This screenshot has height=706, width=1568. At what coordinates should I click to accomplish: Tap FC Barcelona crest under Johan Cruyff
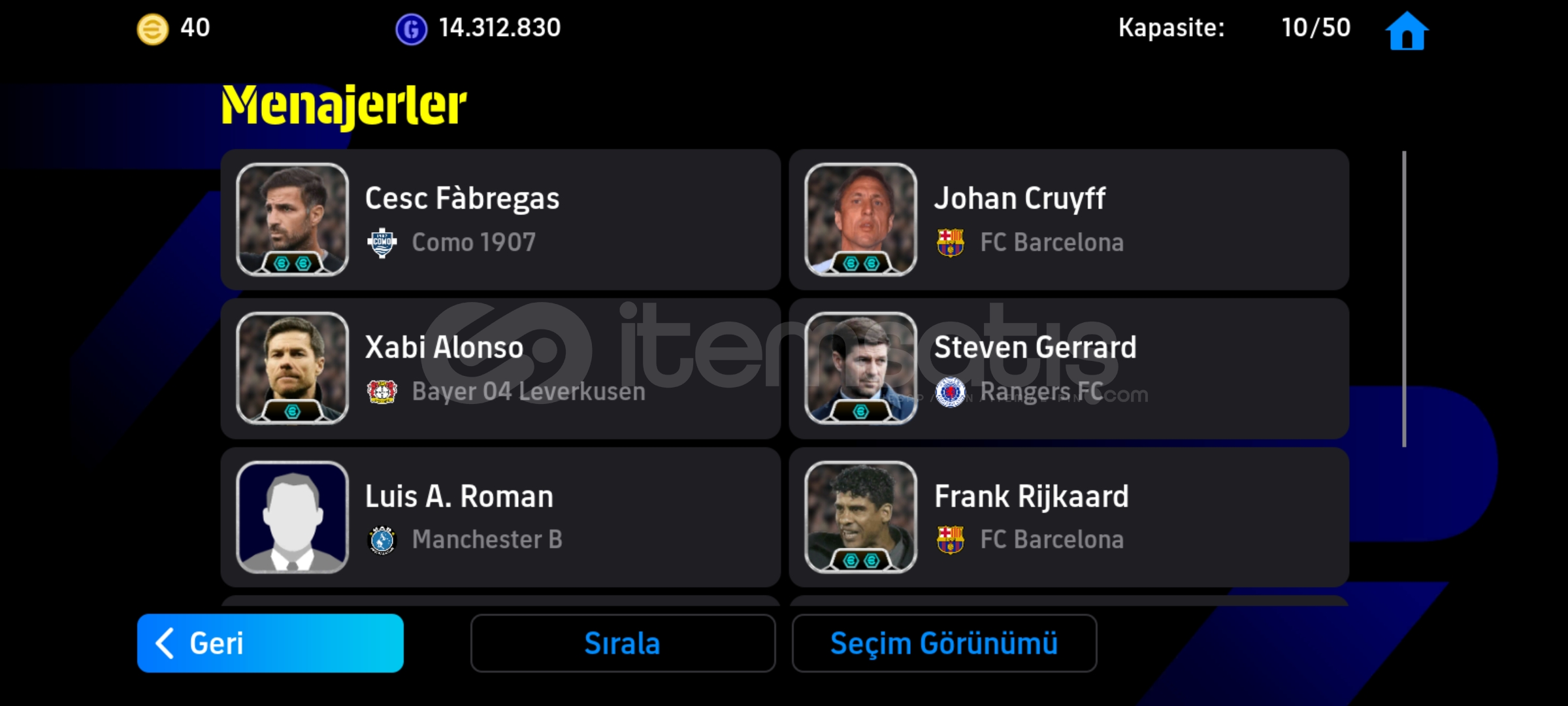tap(951, 243)
